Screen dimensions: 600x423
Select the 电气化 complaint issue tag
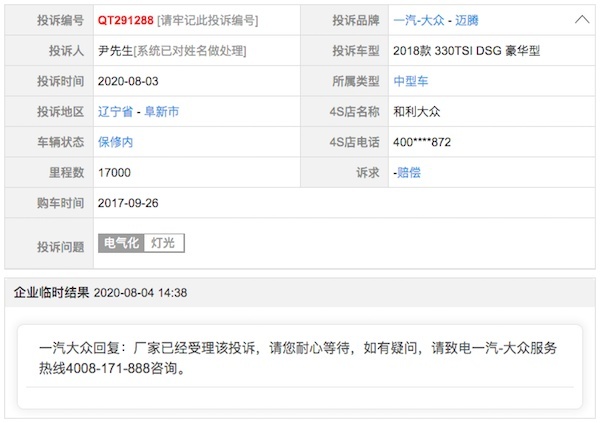pos(121,243)
